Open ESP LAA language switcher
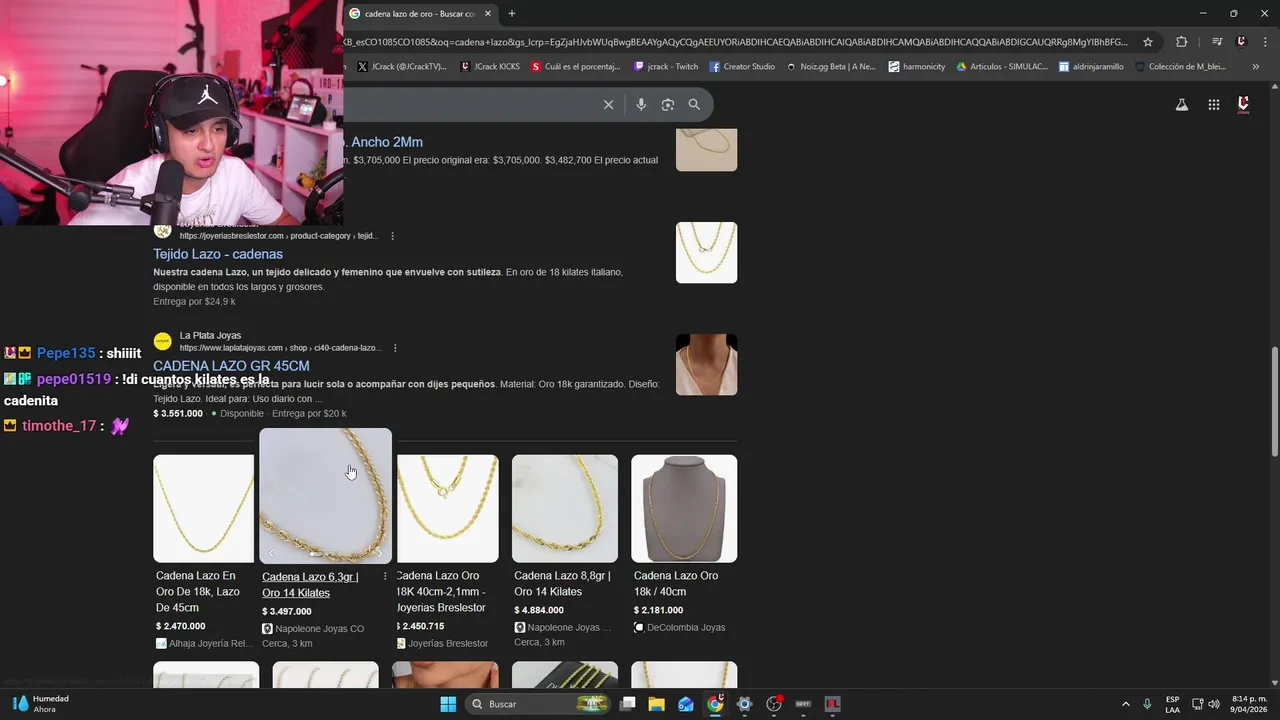Image resolution: width=1280 pixels, height=720 pixels. point(1172,704)
